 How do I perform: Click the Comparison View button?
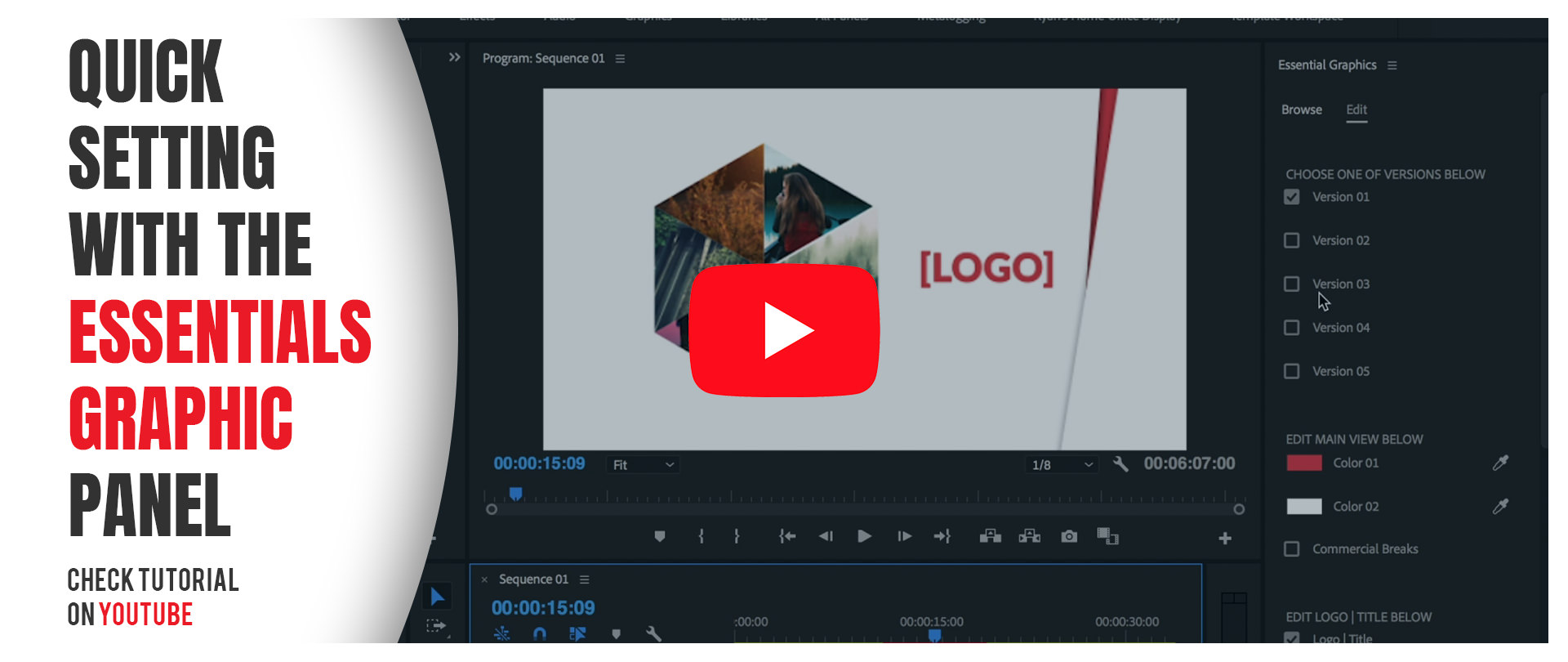tap(1107, 536)
